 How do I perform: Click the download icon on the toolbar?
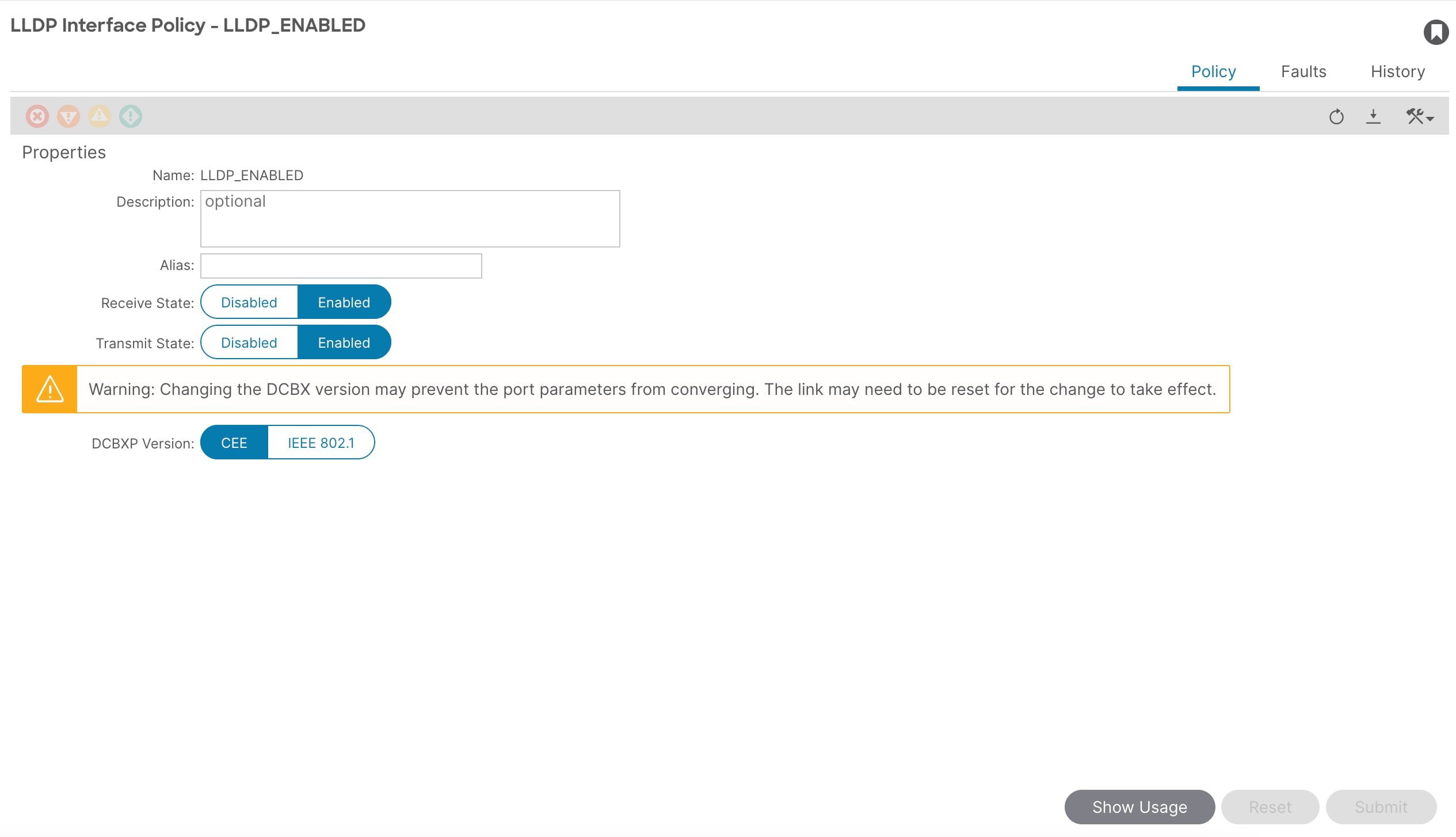pos(1374,117)
